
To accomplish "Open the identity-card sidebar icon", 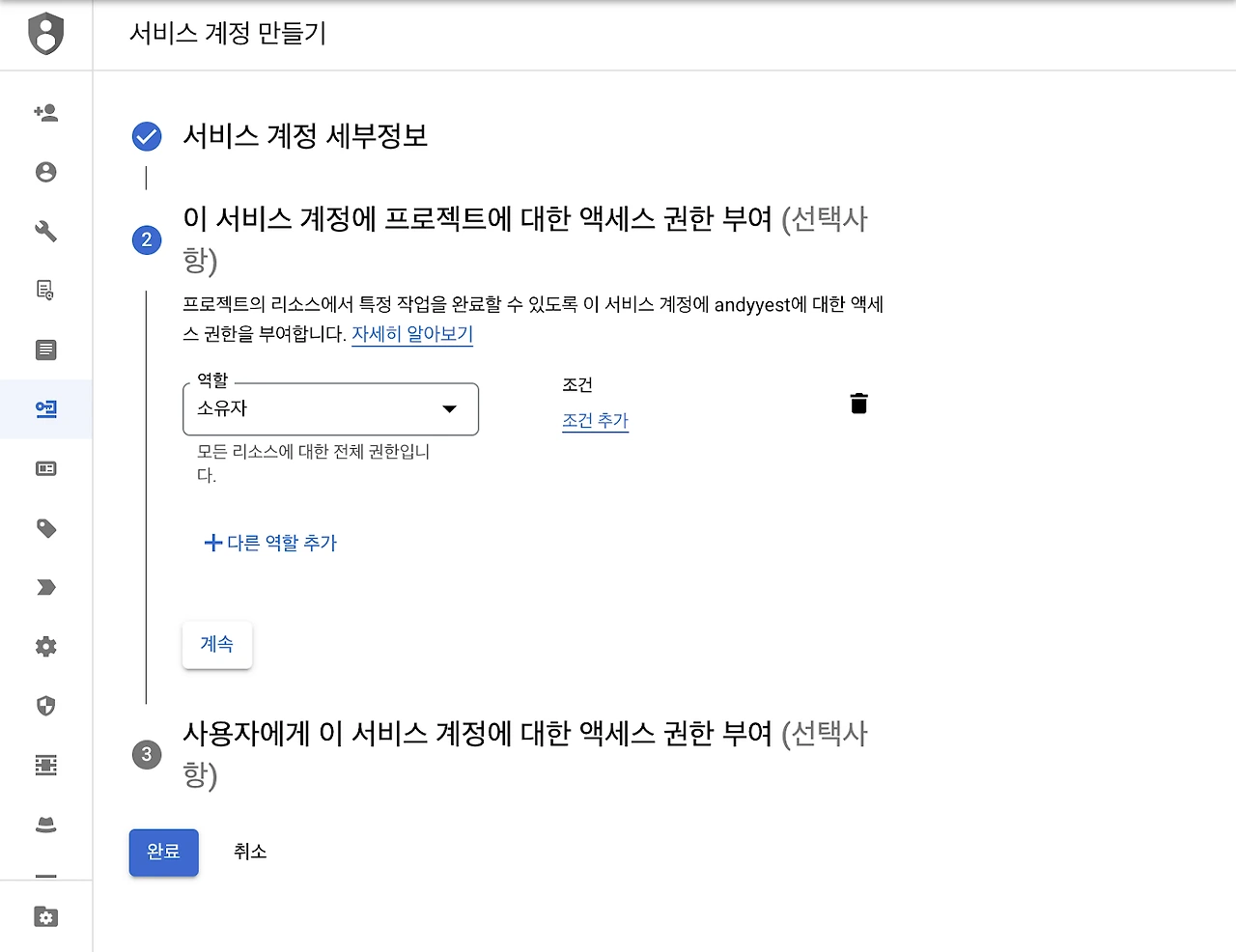I will (45, 469).
